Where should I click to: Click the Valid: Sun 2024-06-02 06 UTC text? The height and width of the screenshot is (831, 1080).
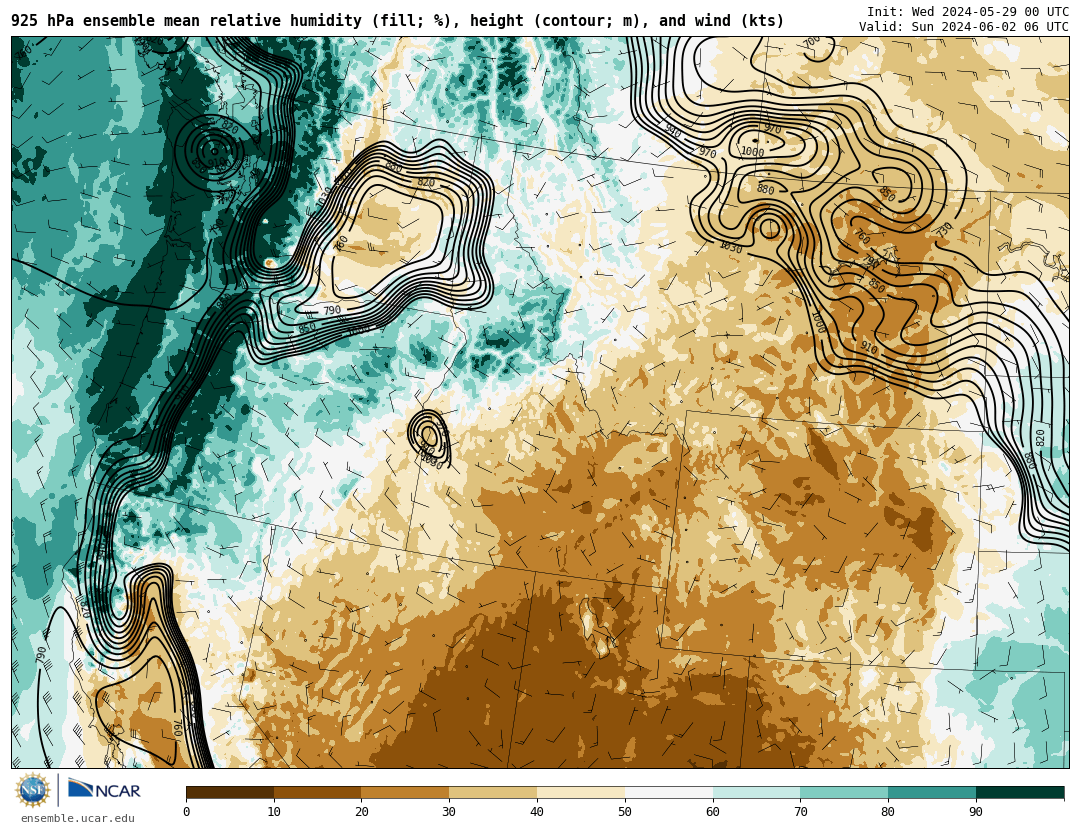964,27
